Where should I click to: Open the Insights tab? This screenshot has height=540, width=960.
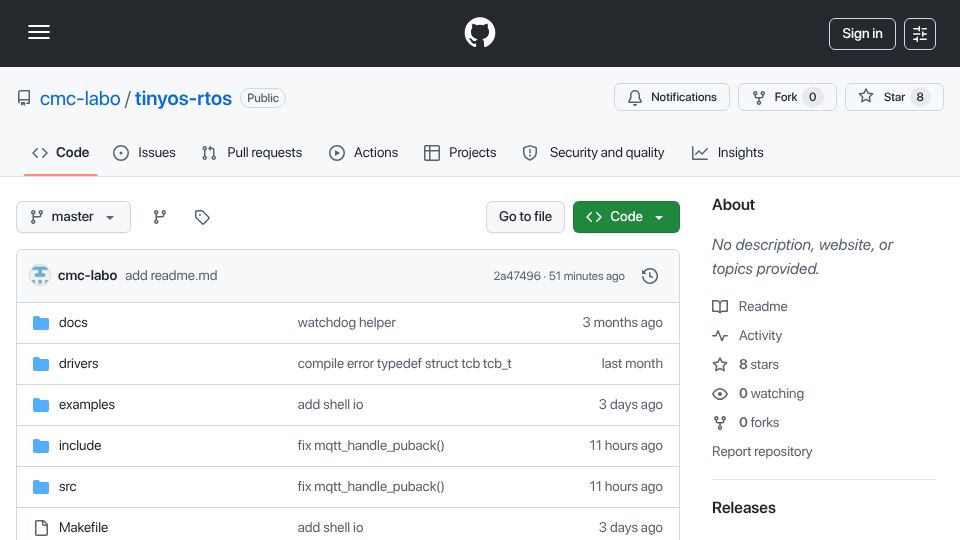[727, 152]
